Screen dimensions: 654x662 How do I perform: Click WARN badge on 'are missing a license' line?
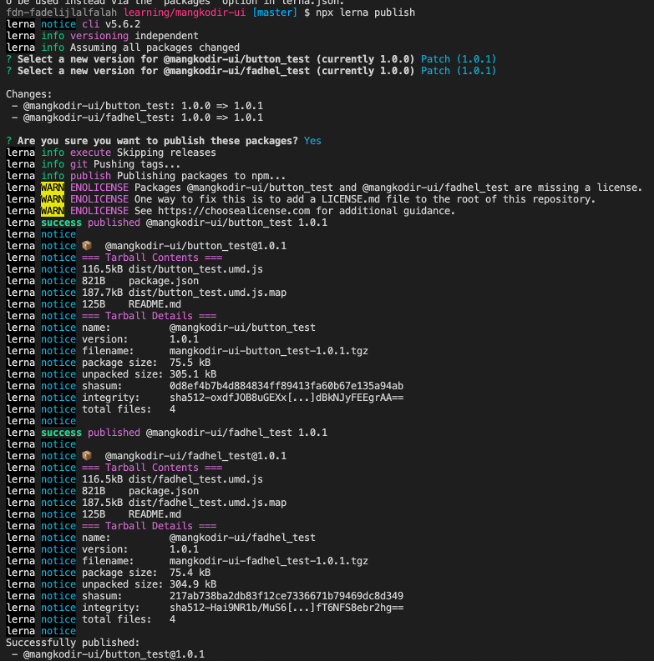52,187
